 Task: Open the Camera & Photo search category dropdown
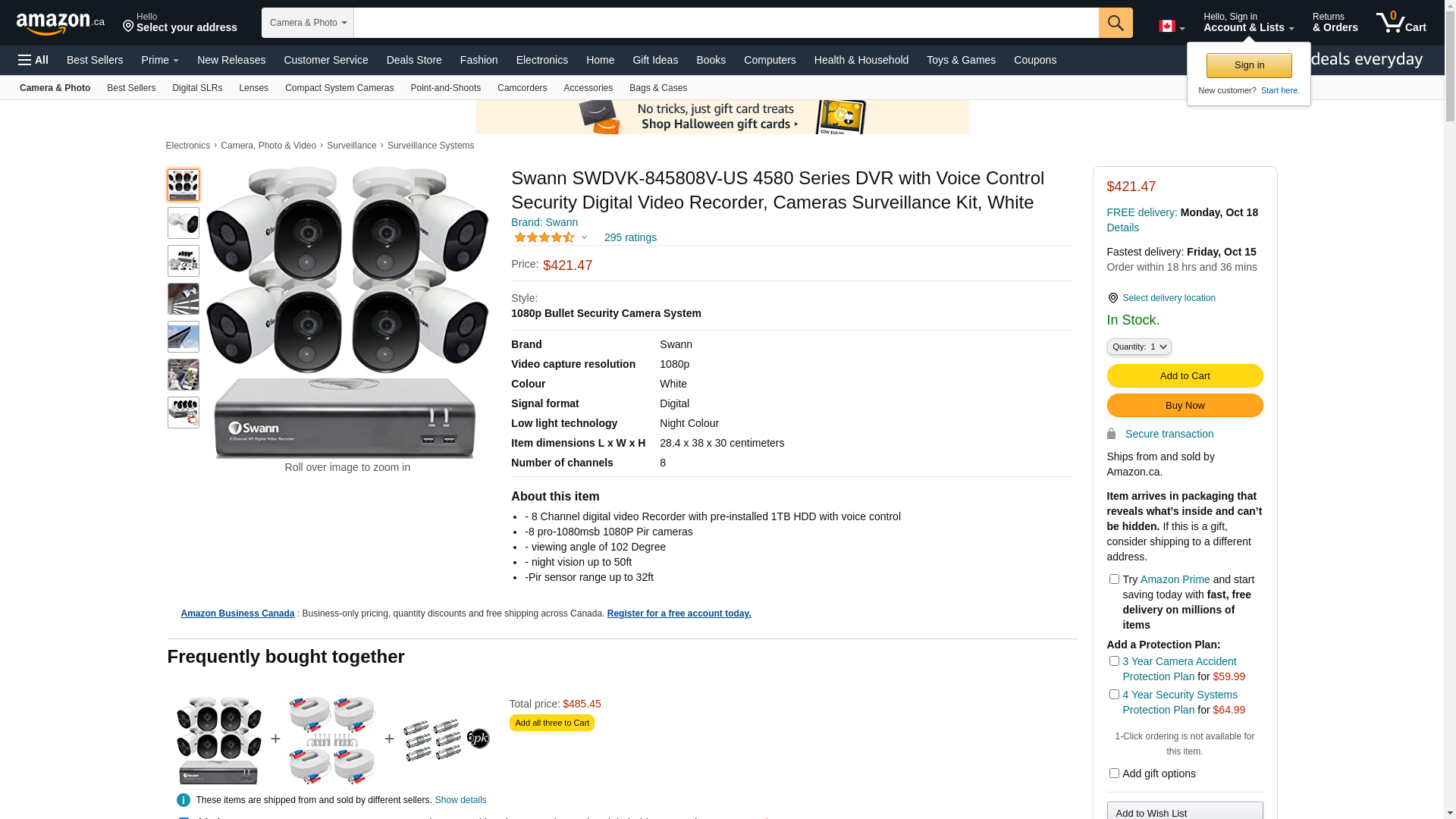pyautogui.click(x=308, y=23)
